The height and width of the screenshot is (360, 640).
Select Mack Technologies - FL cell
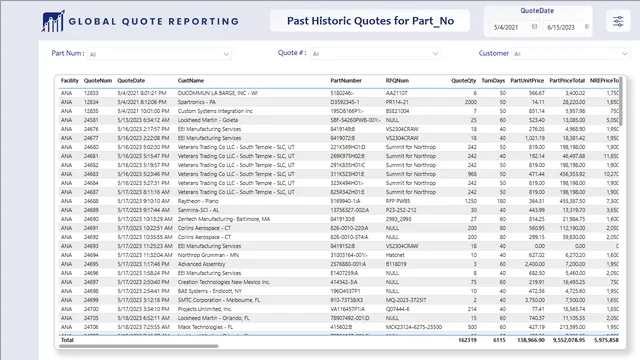point(205,327)
